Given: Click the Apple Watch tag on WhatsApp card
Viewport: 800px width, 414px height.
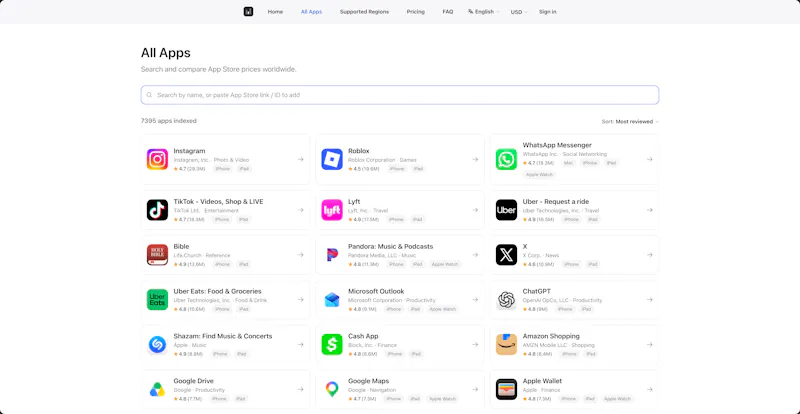Looking at the screenshot, I should (x=539, y=175).
